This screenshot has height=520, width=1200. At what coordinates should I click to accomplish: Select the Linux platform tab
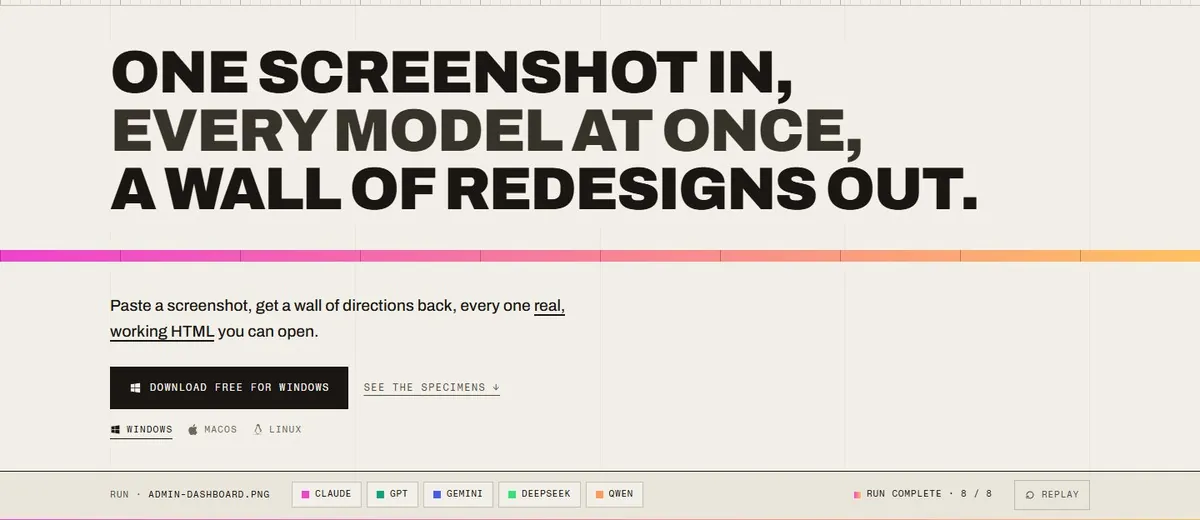277,430
